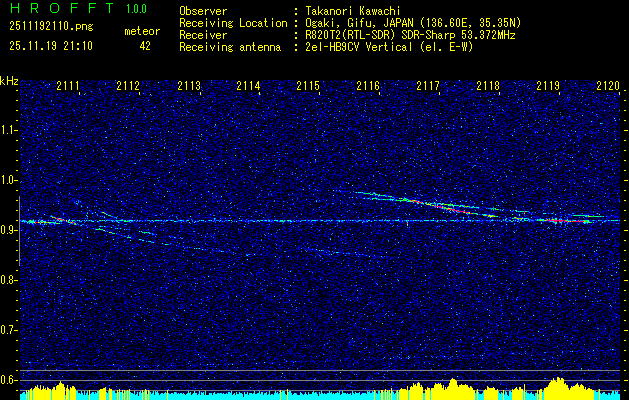Click the 2117 time axis label
This screenshot has height=400, width=629.
428,85
